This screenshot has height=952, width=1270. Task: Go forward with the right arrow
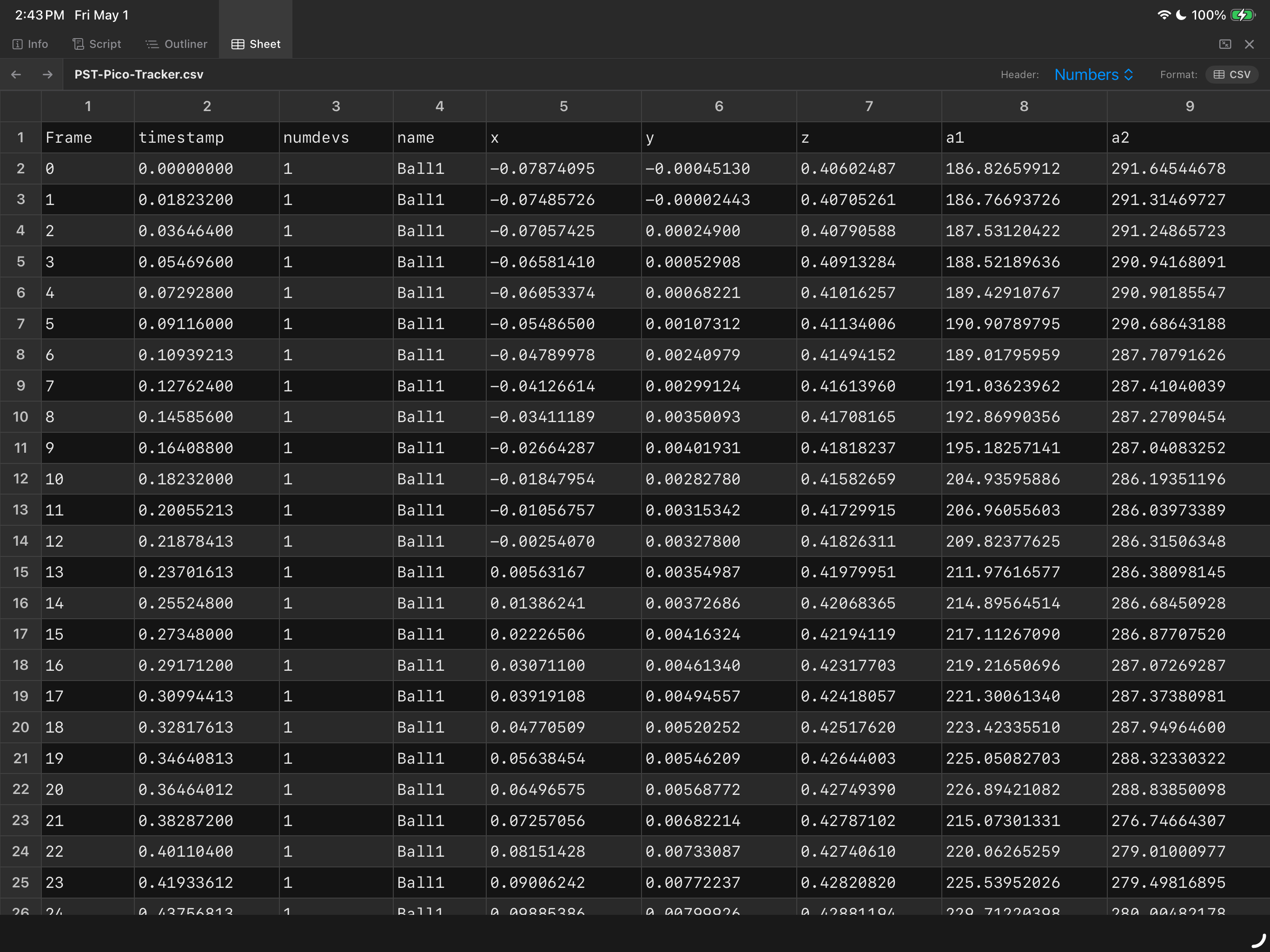click(48, 75)
